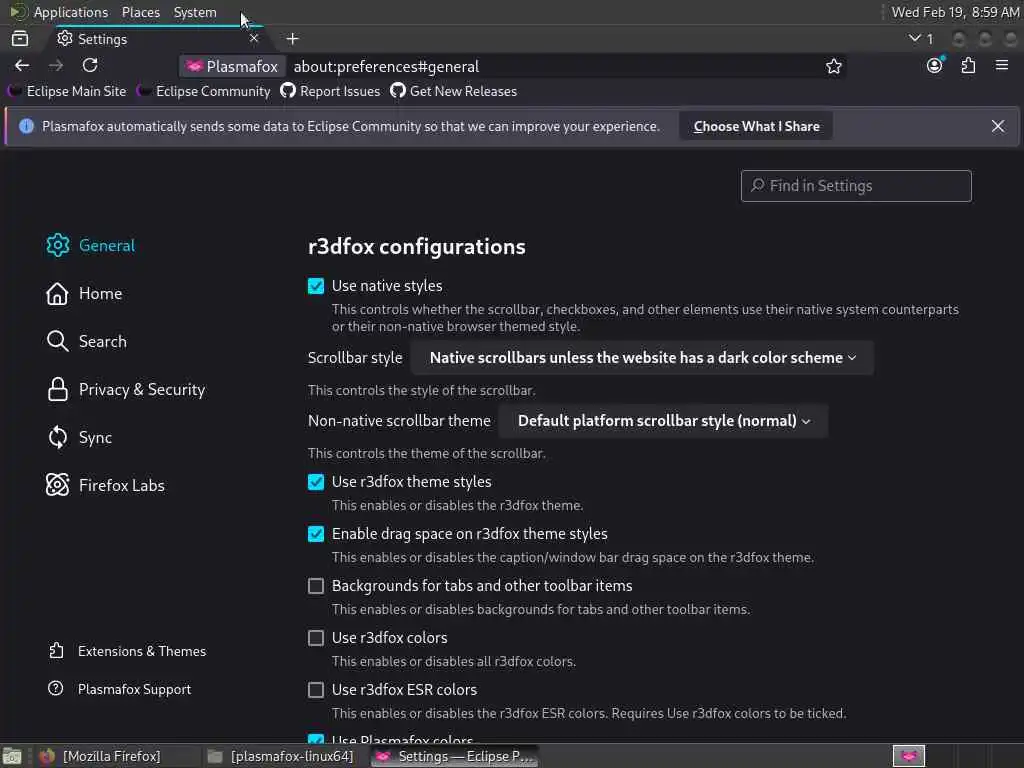Close the Settings tab
This screenshot has width=1024, height=768.
[x=254, y=39]
